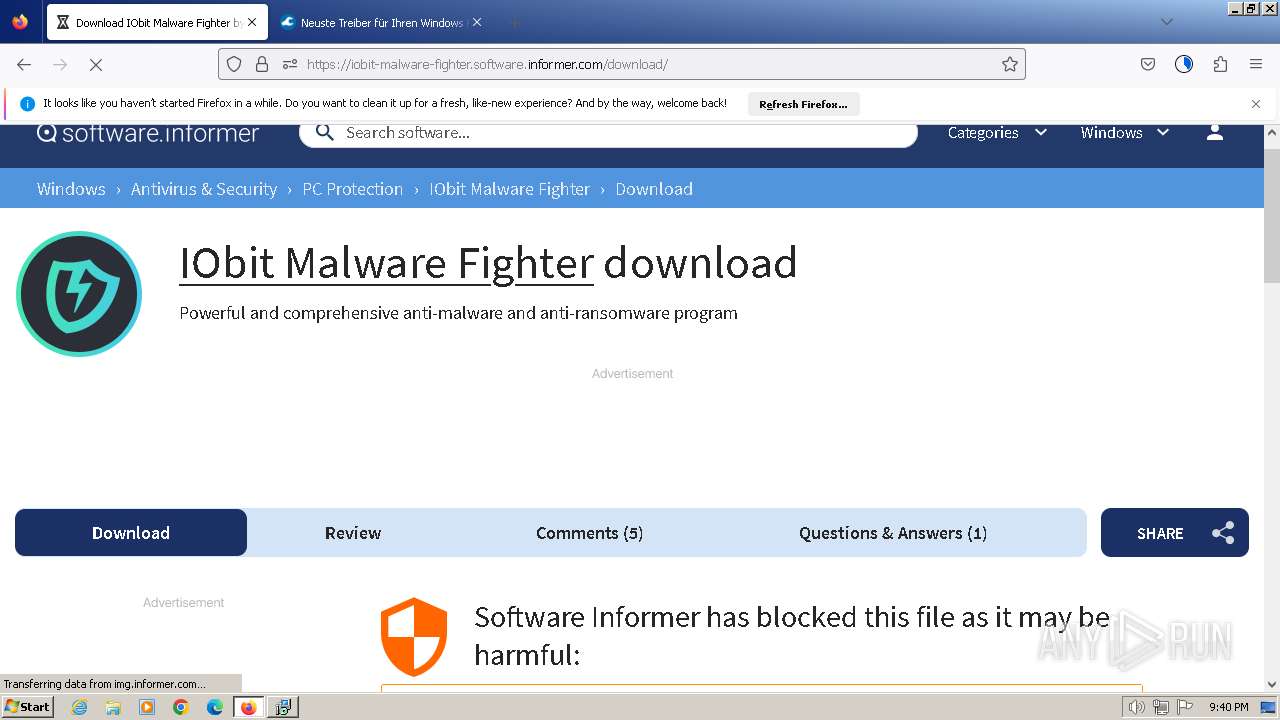Image resolution: width=1280 pixels, height=720 pixels.
Task: Open the extensions puzzle icon
Action: pos(1220,64)
